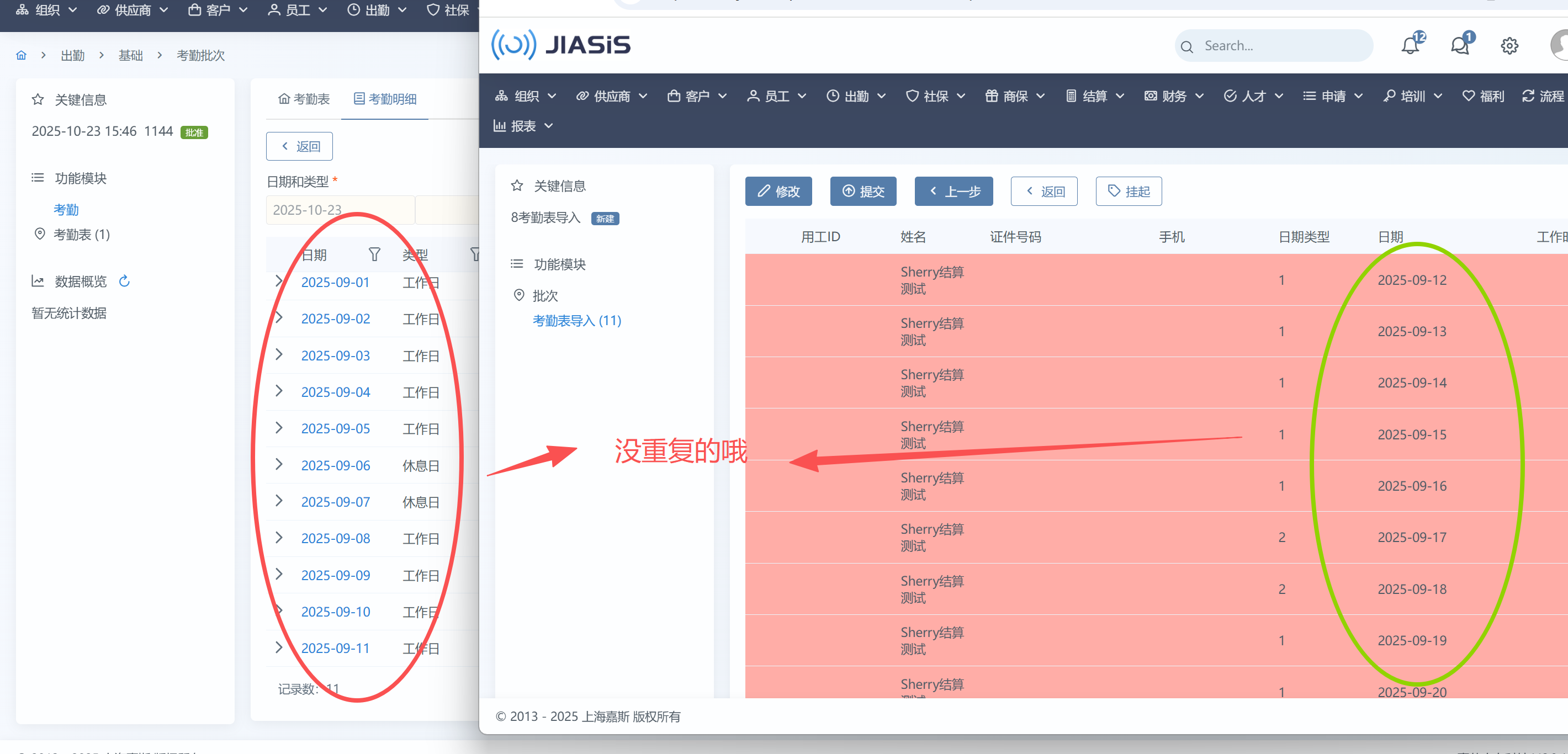
Task: Open the settings gear icon
Action: click(1509, 46)
